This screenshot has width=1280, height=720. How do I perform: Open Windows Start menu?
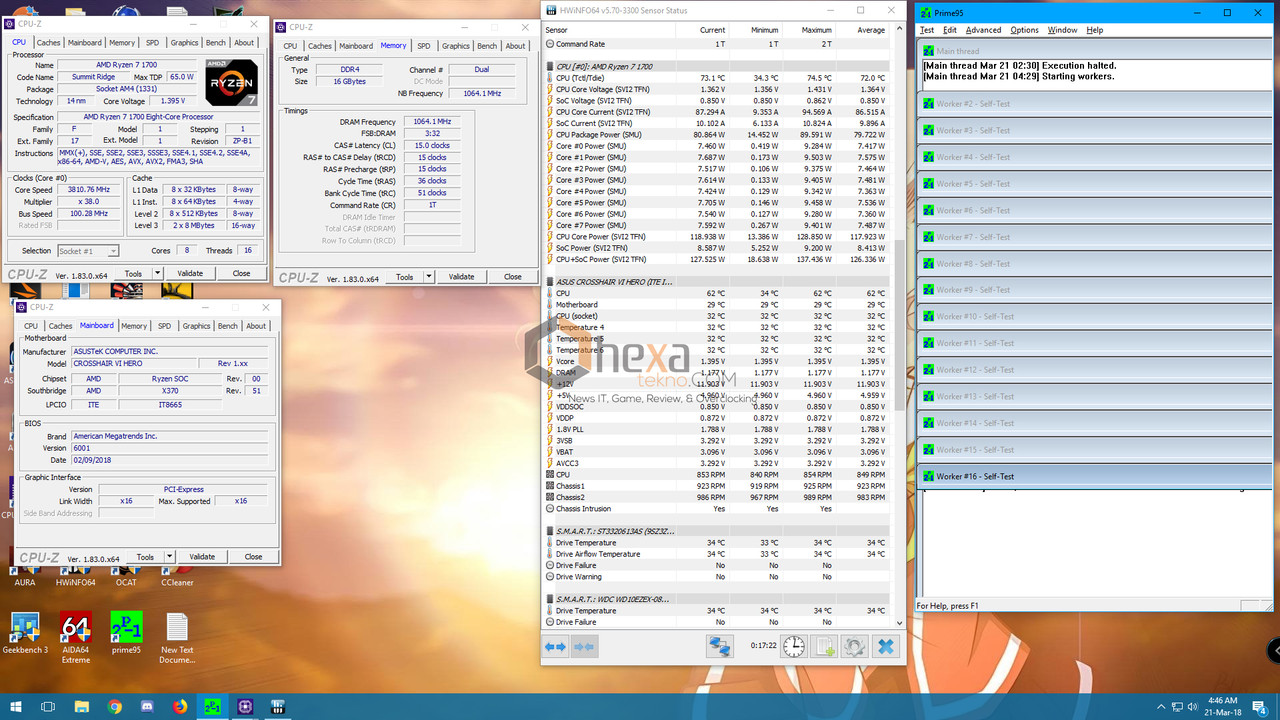[14, 706]
